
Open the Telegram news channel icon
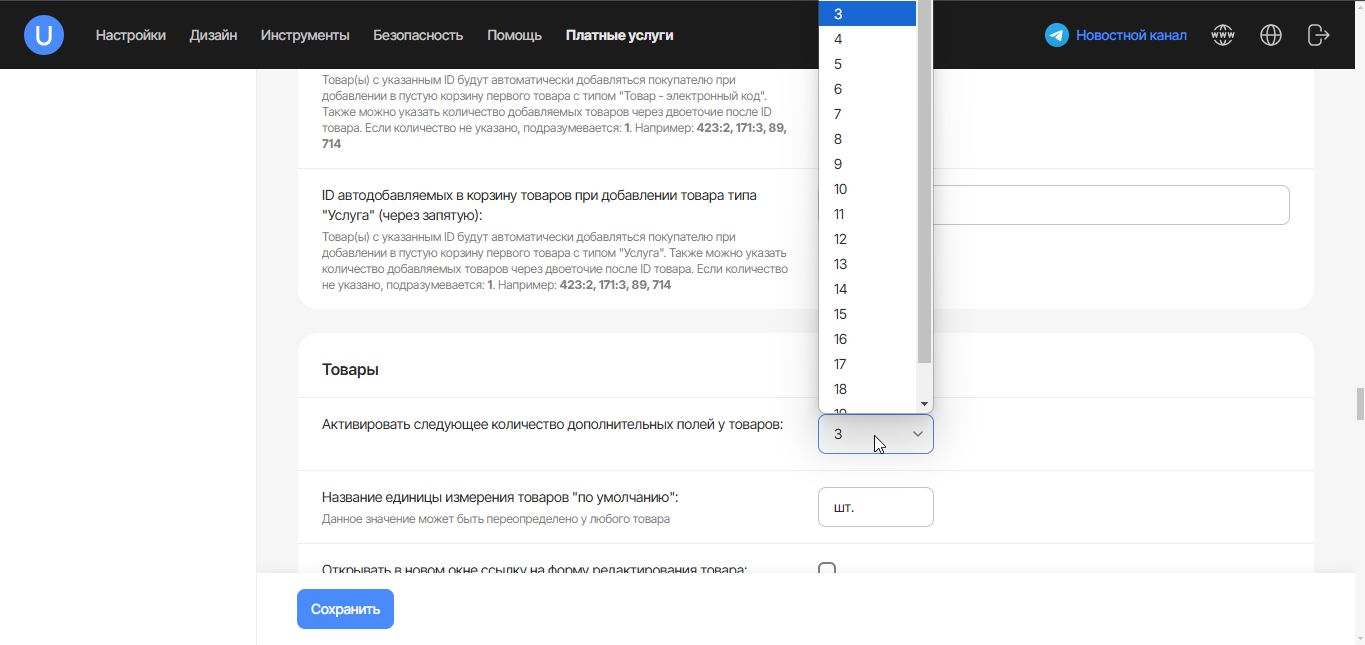click(1056, 35)
